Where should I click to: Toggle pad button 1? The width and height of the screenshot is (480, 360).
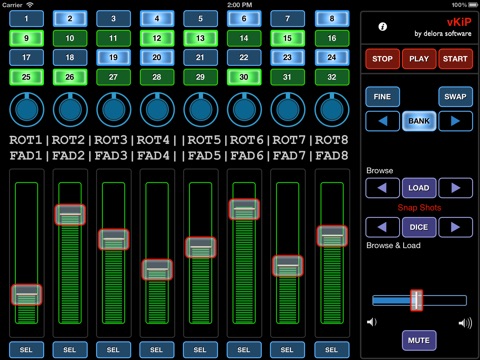pos(26,19)
